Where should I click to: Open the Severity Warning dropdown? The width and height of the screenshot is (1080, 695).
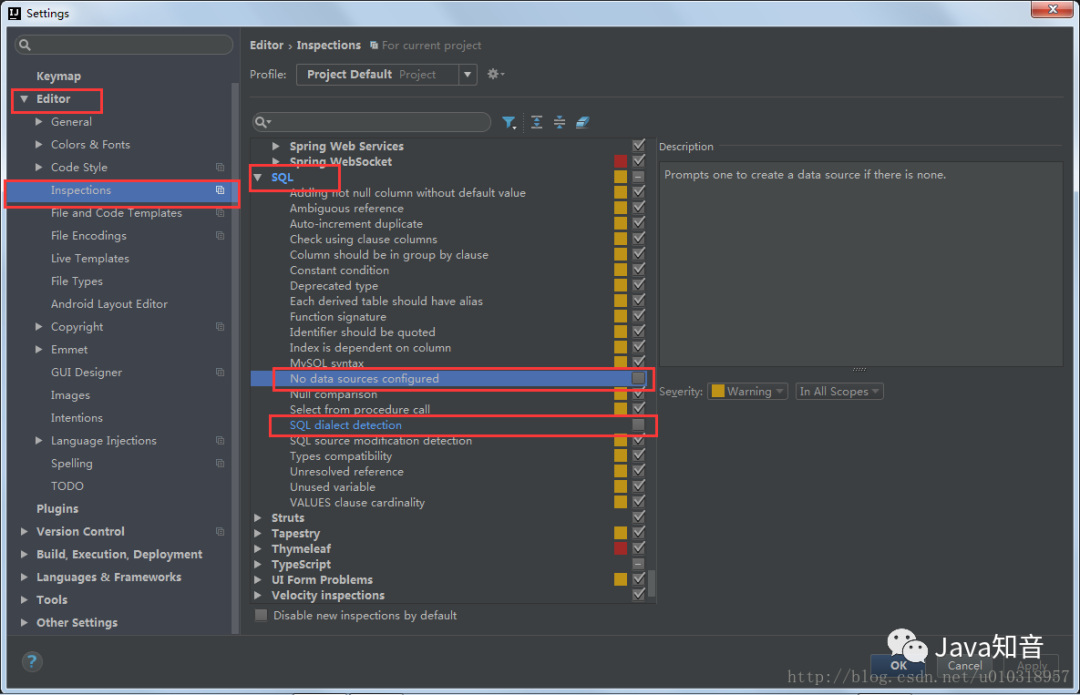pyautogui.click(x=747, y=391)
